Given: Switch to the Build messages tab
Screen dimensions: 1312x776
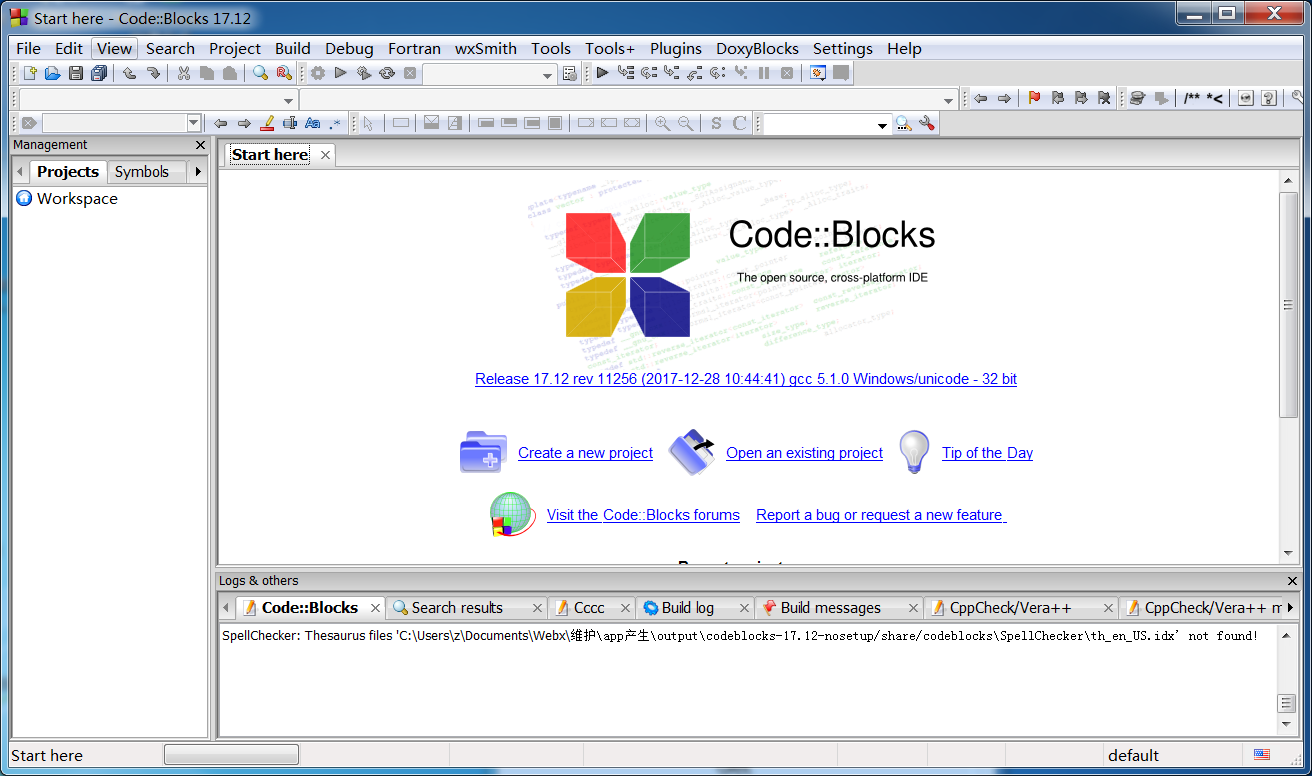Looking at the screenshot, I should [830, 608].
